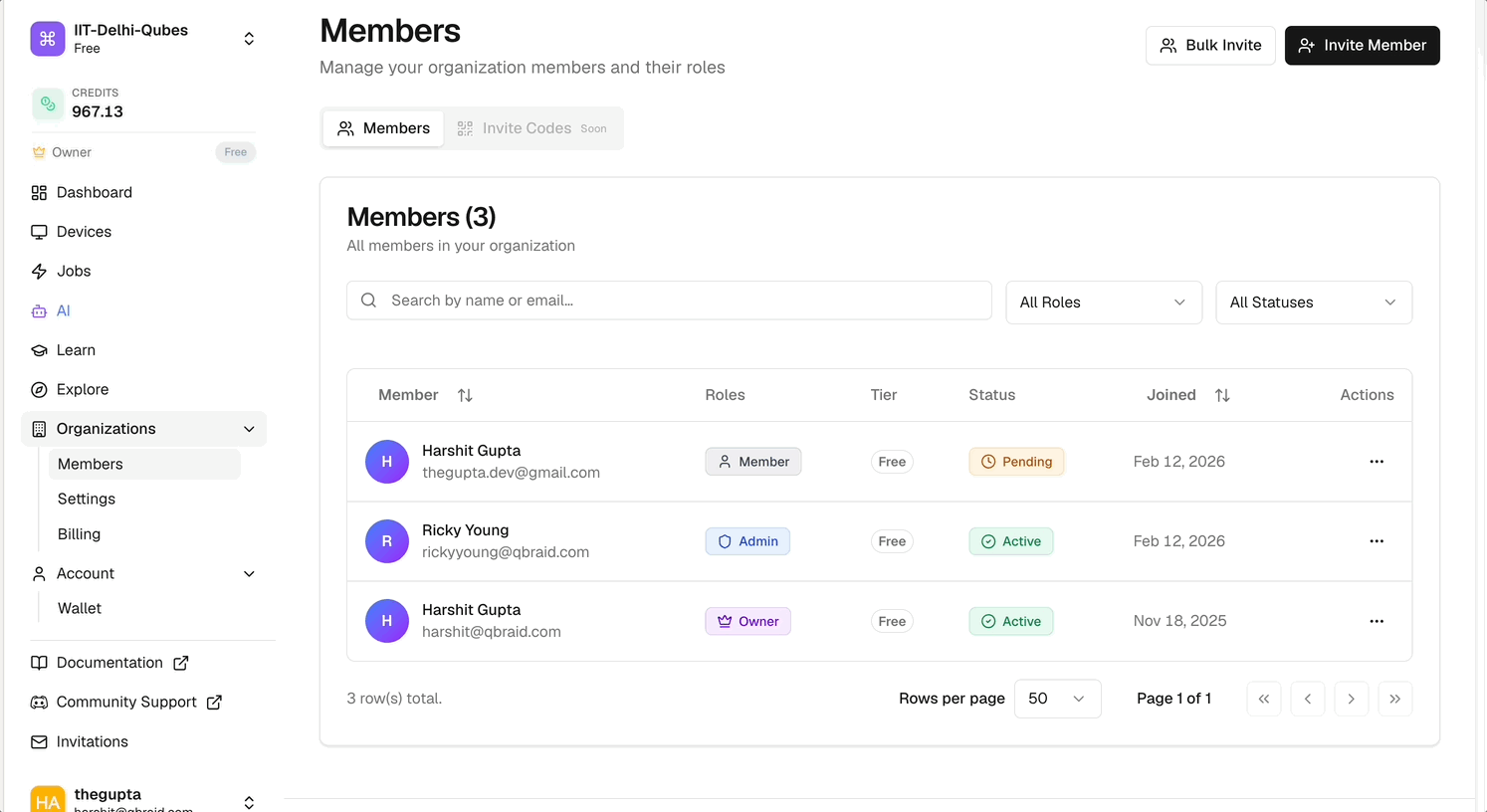This screenshot has width=1487, height=812.
Task: Jump to last page of members
Action: (x=1394, y=699)
